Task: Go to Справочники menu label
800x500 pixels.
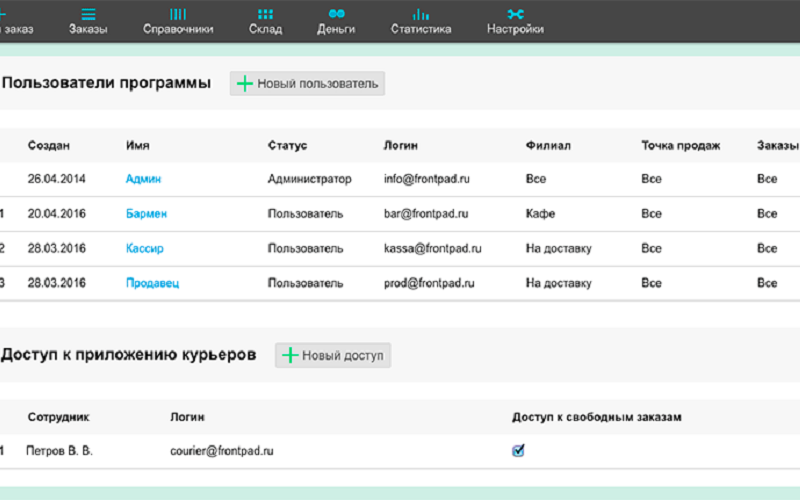Action: (178, 29)
